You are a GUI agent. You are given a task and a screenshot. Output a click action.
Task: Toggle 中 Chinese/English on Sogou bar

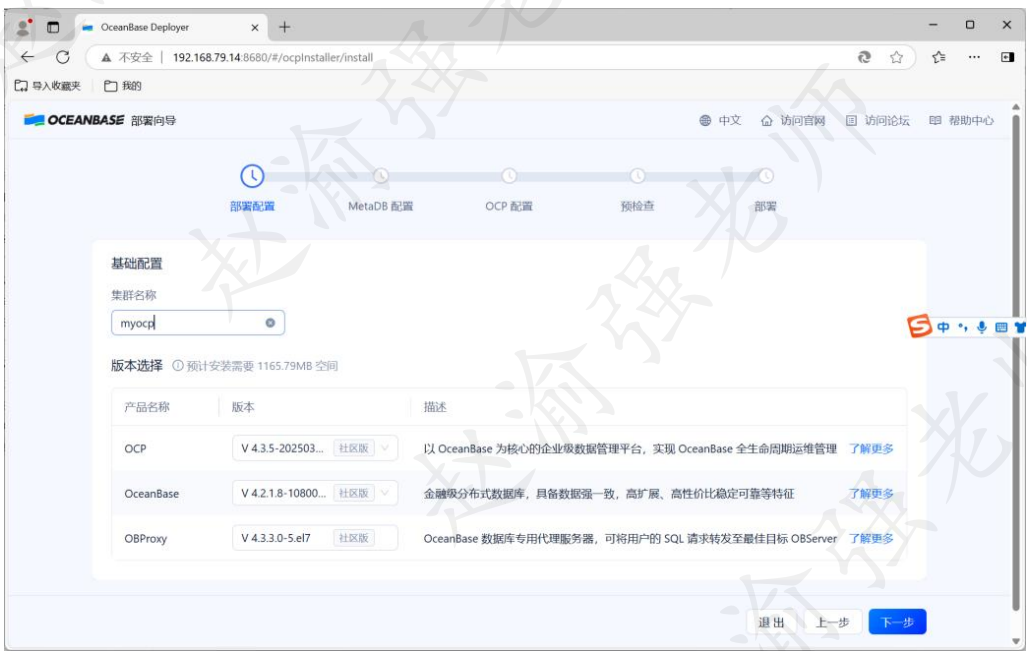[943, 327]
